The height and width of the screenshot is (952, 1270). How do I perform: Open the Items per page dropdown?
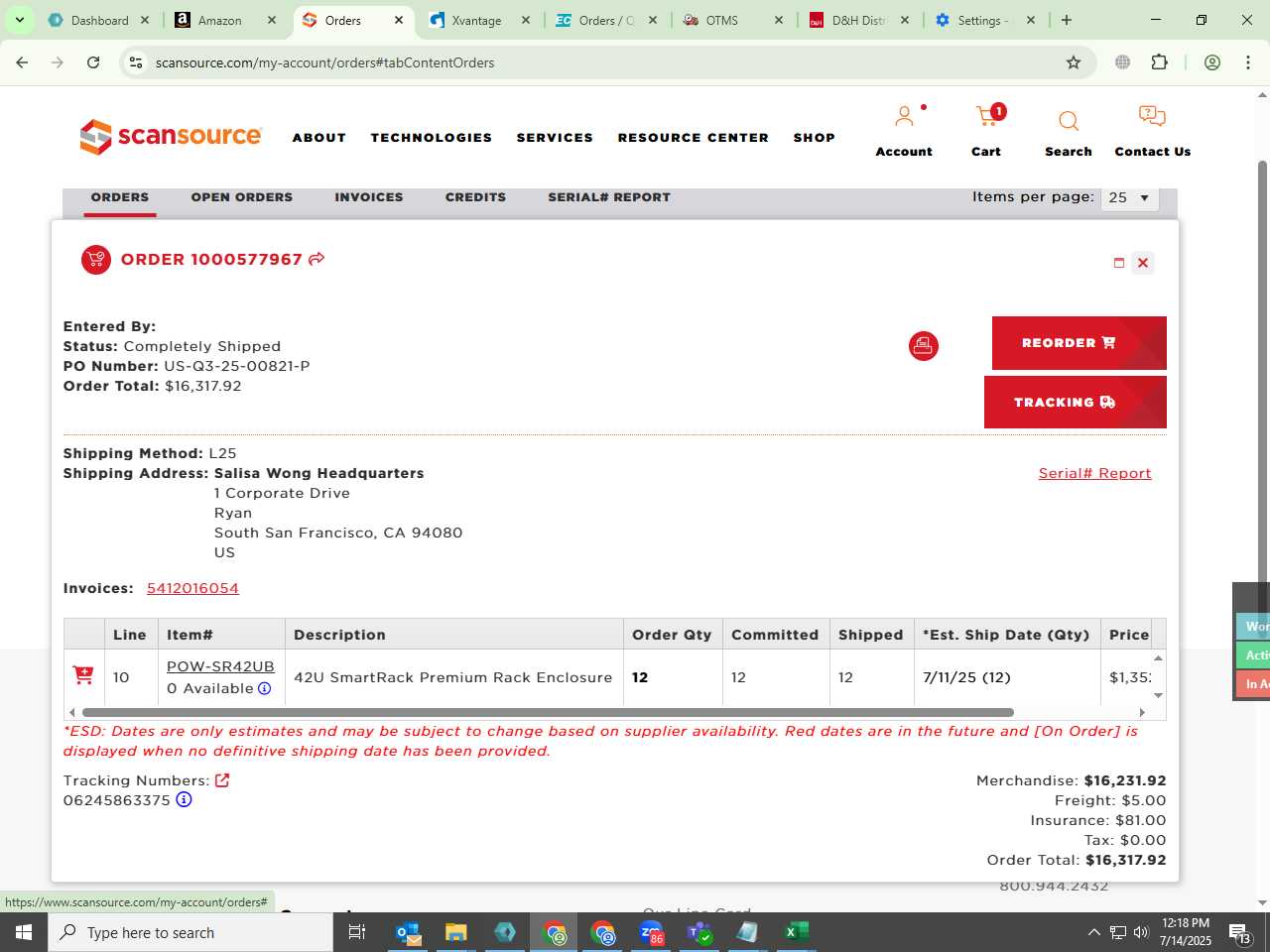[x=1130, y=197]
